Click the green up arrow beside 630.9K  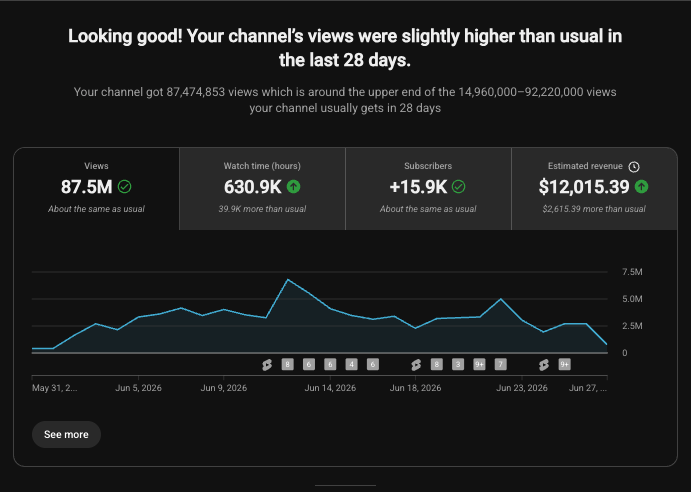pos(293,187)
